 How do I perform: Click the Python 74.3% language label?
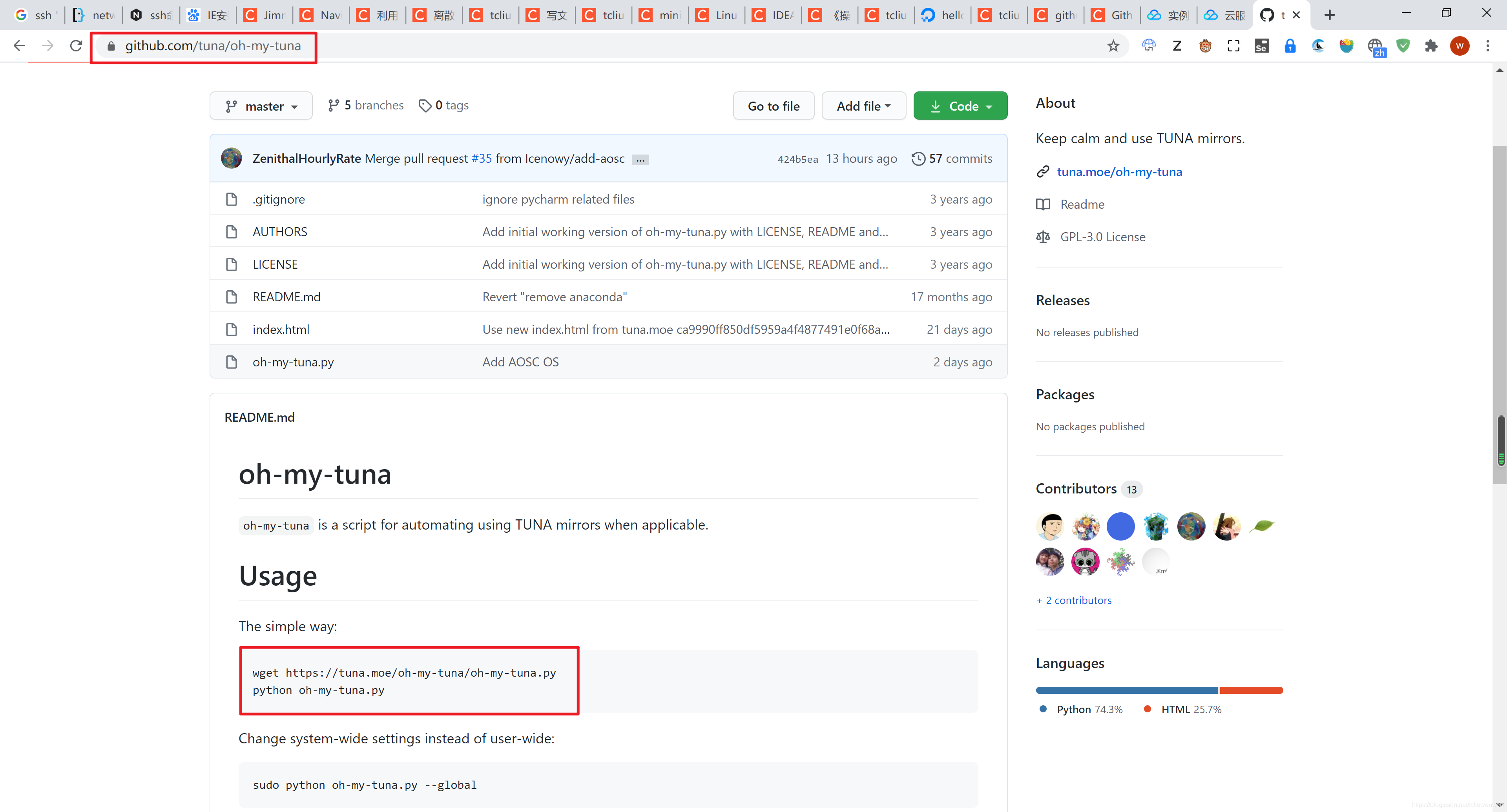pos(1089,709)
